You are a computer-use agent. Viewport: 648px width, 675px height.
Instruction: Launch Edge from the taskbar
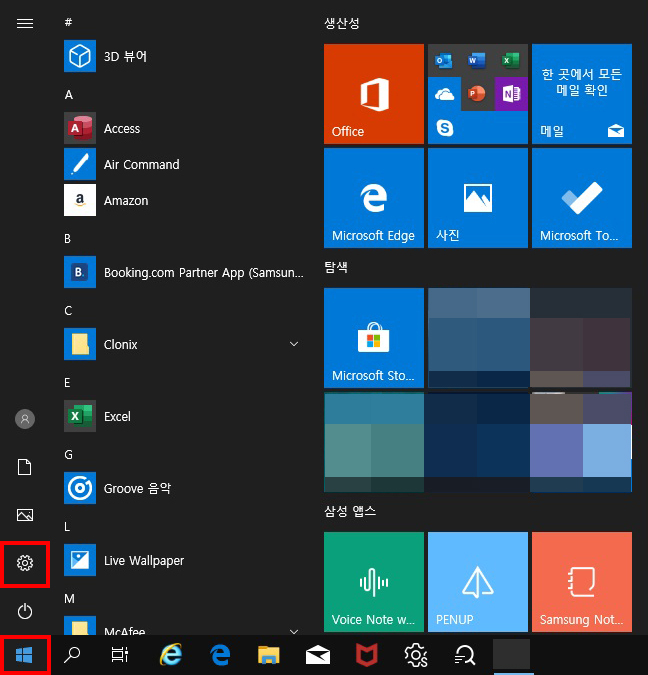pyautogui.click(x=220, y=655)
